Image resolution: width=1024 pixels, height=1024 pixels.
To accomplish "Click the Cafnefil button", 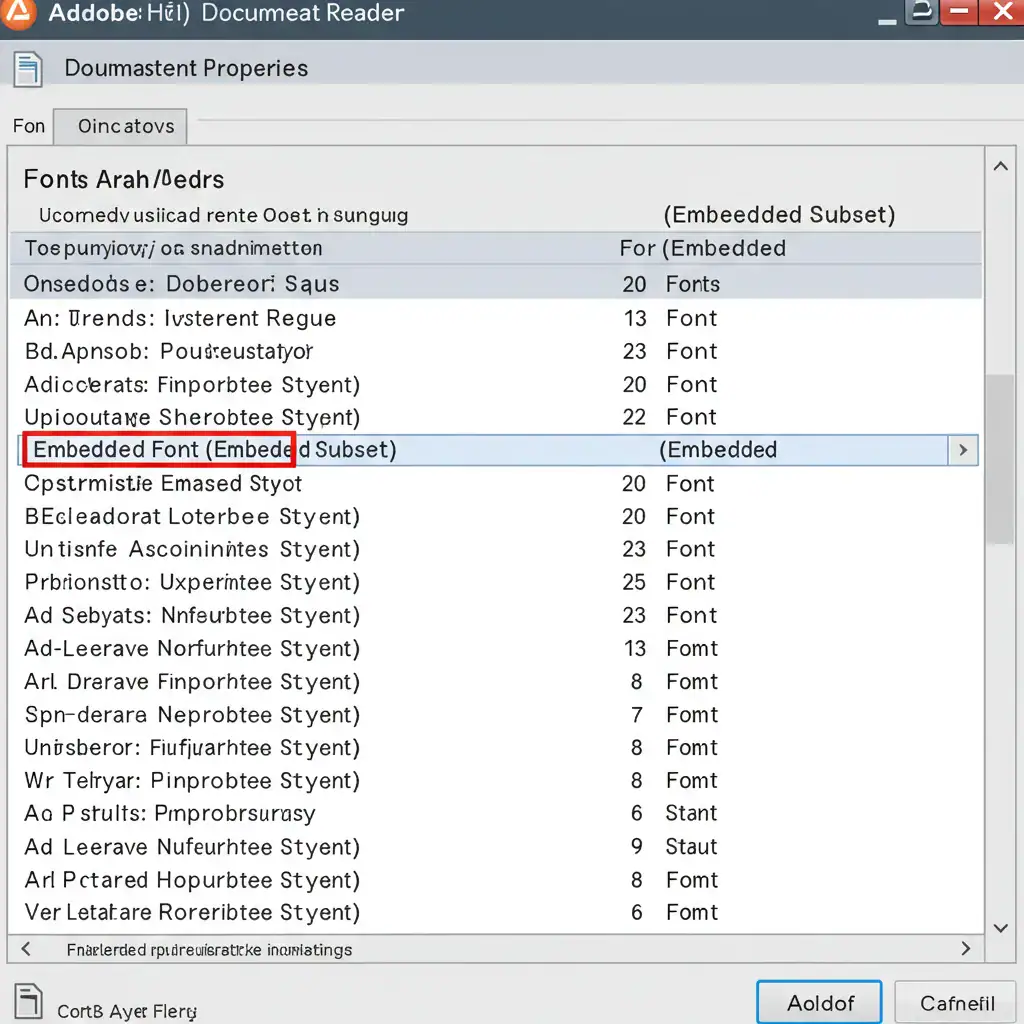I will [957, 1002].
